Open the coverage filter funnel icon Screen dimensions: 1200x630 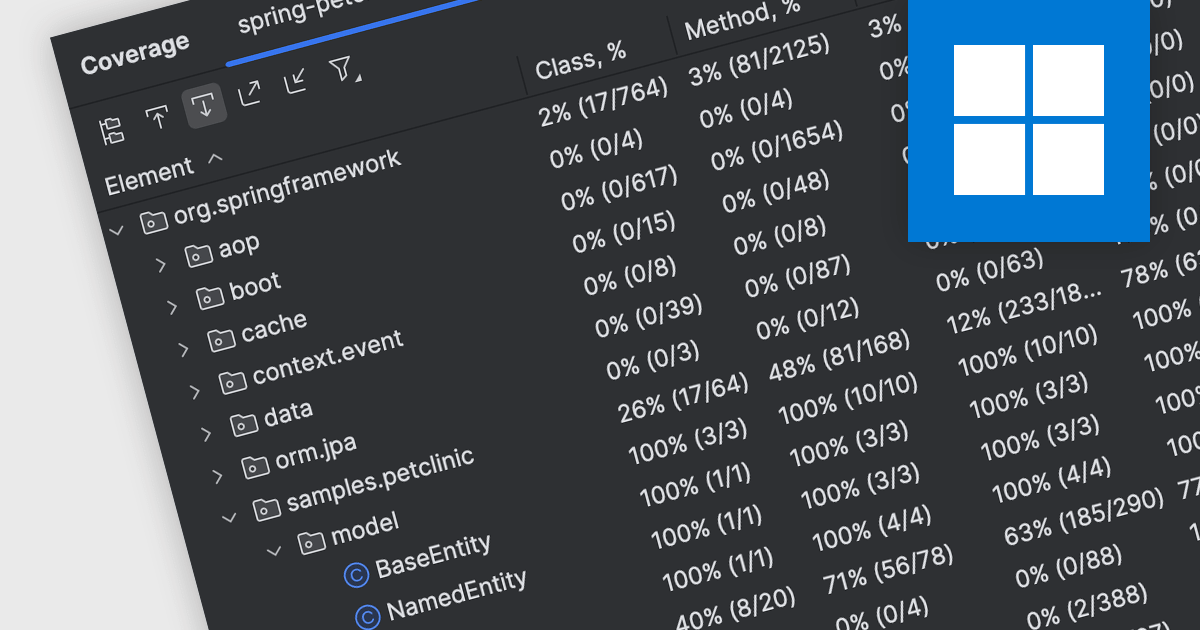340,70
